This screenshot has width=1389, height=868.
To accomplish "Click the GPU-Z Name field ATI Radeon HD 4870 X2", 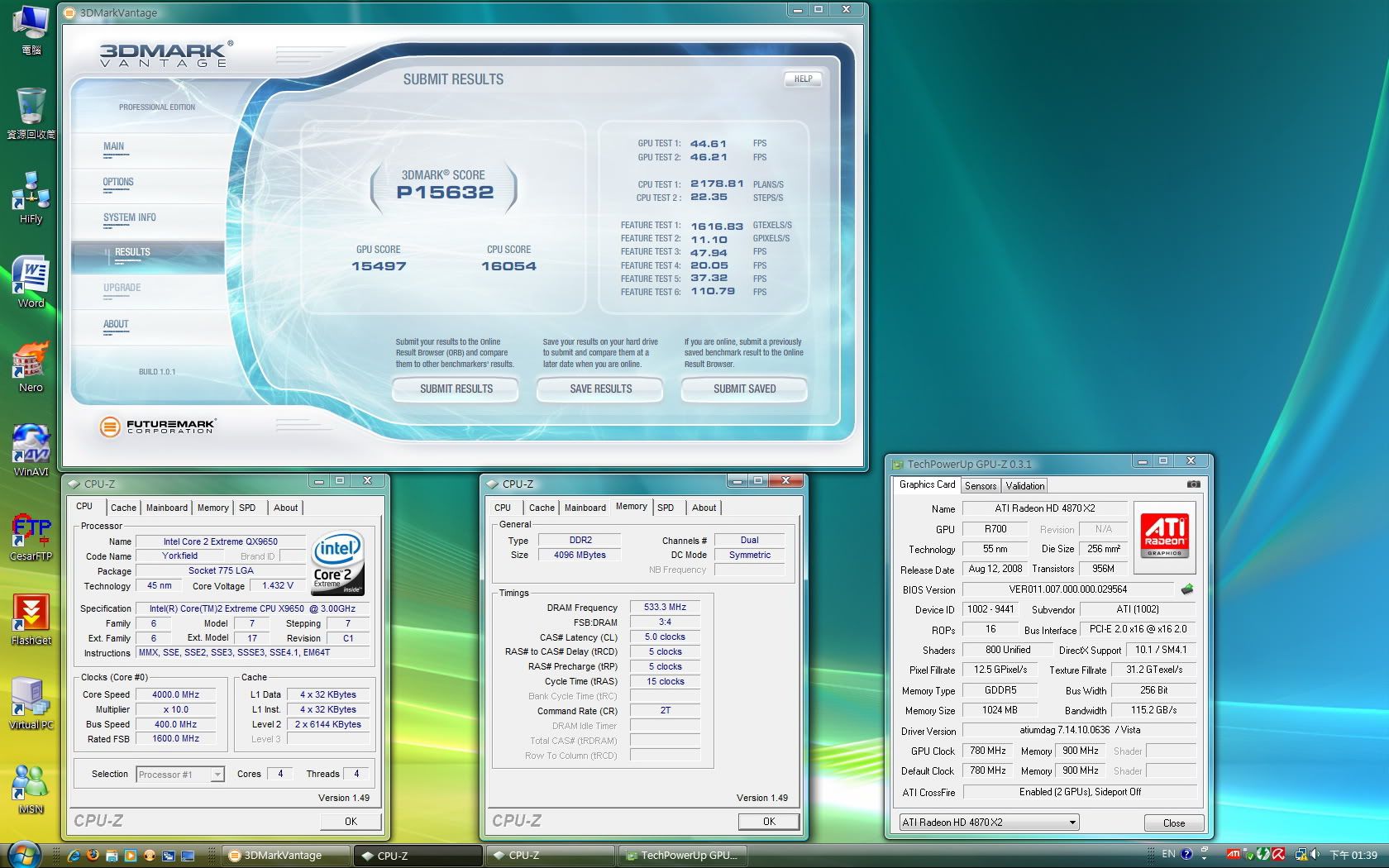I will tap(1045, 508).
